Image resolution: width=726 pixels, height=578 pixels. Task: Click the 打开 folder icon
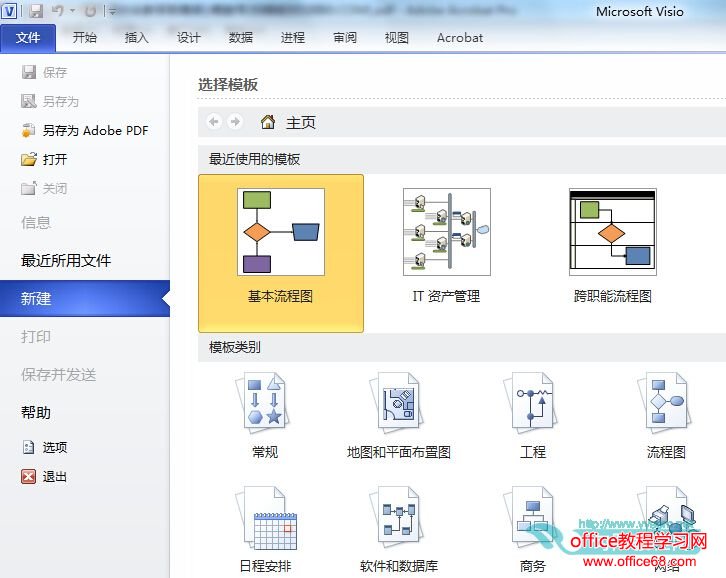[29, 160]
